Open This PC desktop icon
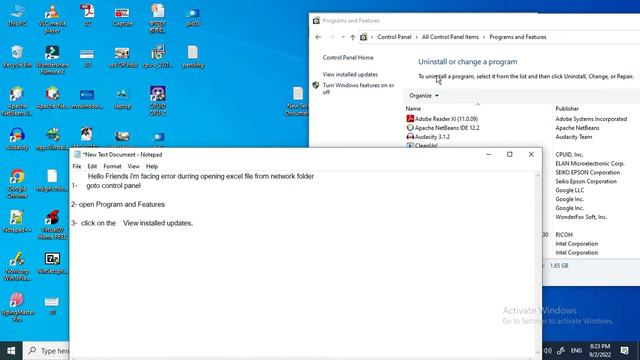Viewport: 640px width, 360px height. point(17,15)
